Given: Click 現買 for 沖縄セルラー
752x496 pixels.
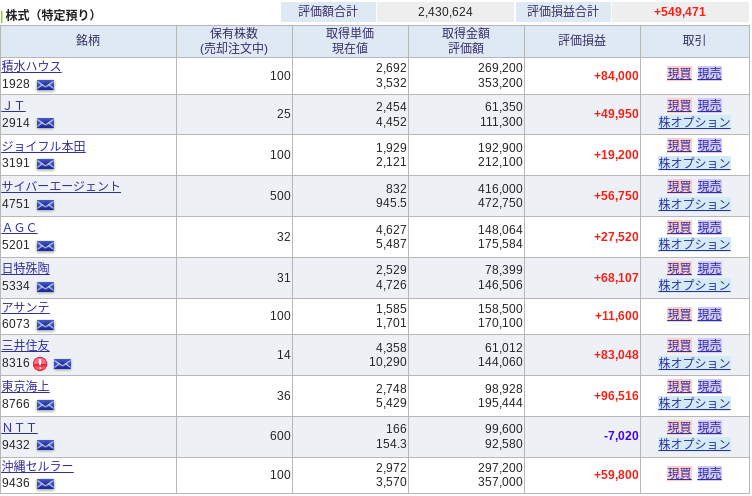Looking at the screenshot, I should (679, 474).
